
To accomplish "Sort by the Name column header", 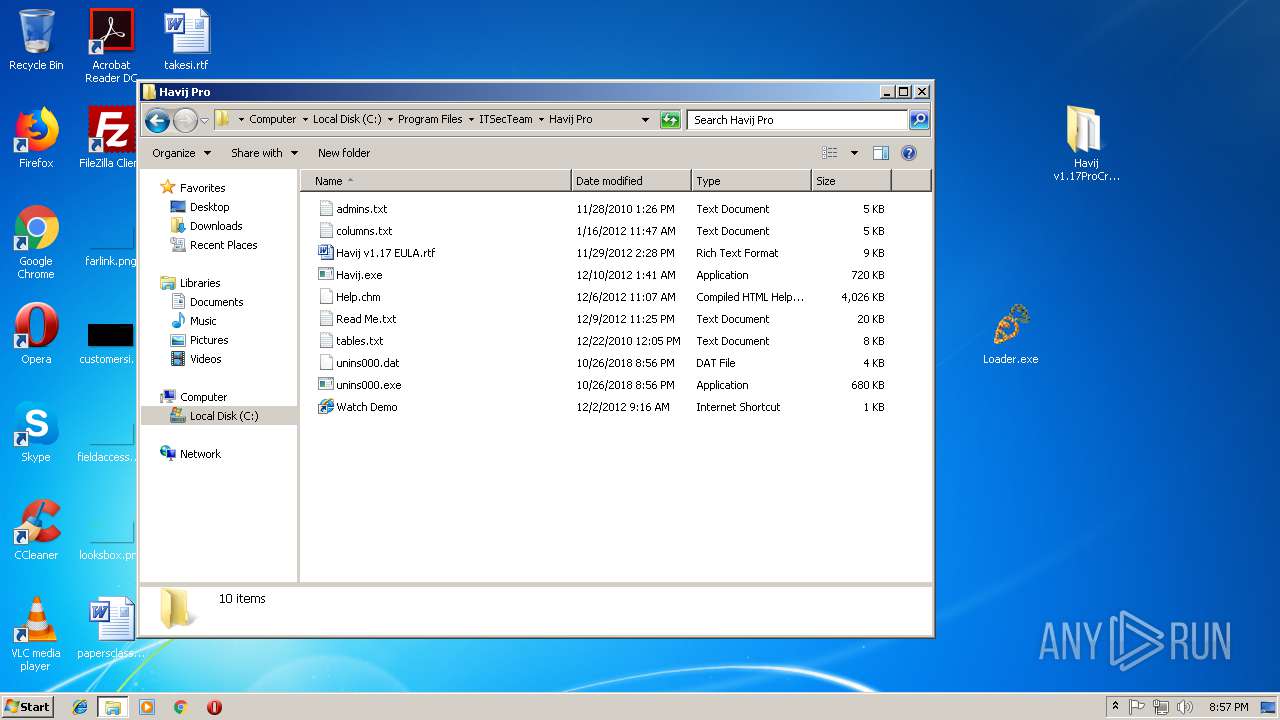I will pos(436,181).
